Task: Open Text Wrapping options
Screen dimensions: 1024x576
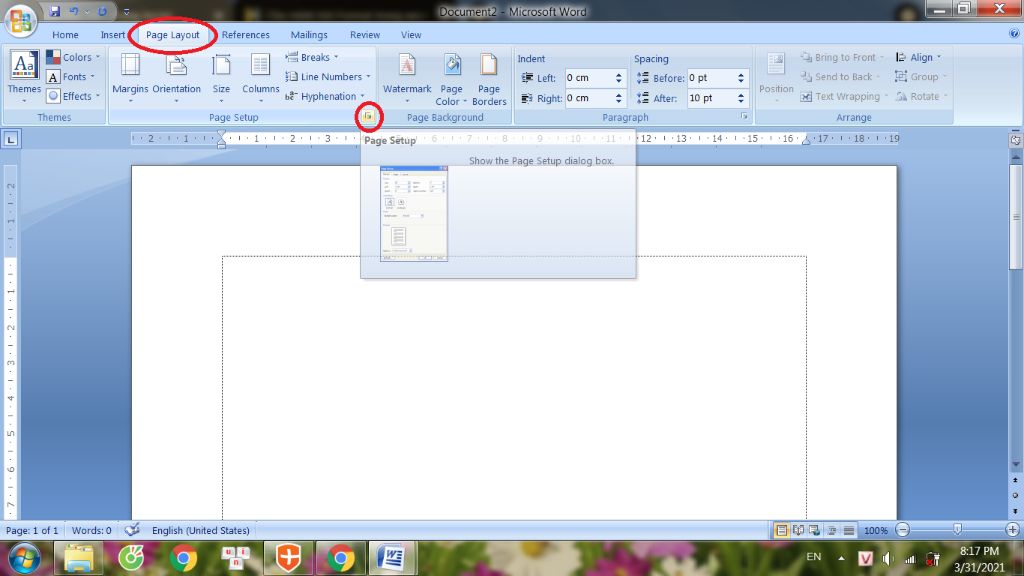Action: pyautogui.click(x=844, y=96)
